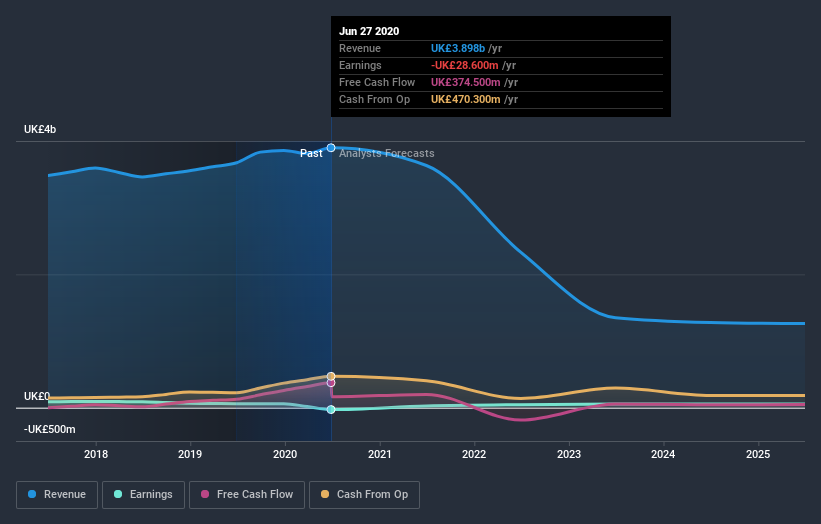Image resolution: width=821 pixels, height=524 pixels.
Task: Click the 2018 x-axis label
Action: 96,454
